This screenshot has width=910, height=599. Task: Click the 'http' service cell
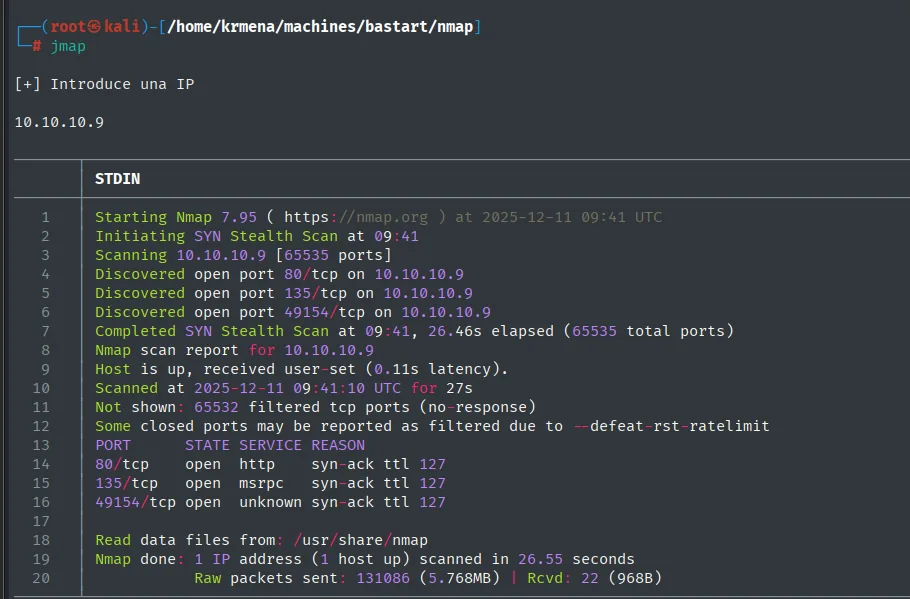(x=257, y=464)
